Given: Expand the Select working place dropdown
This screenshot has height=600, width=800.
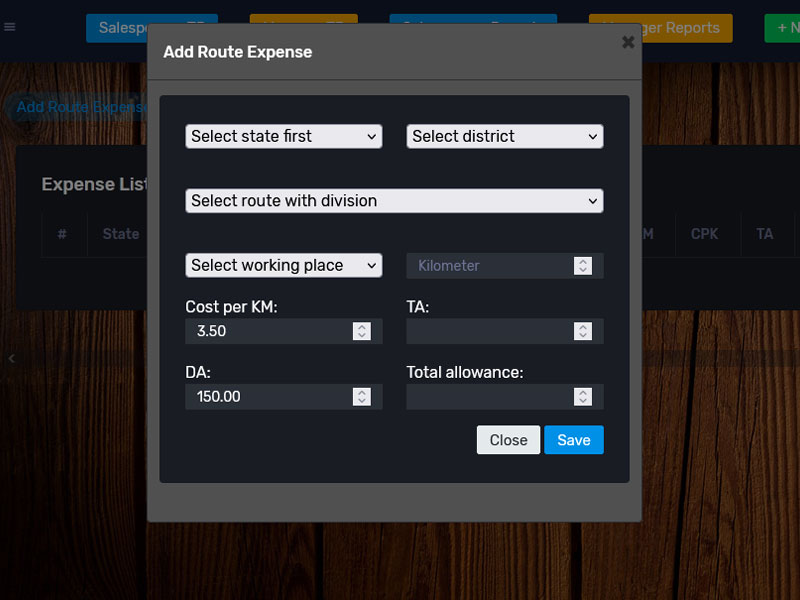Looking at the screenshot, I should [x=284, y=265].
